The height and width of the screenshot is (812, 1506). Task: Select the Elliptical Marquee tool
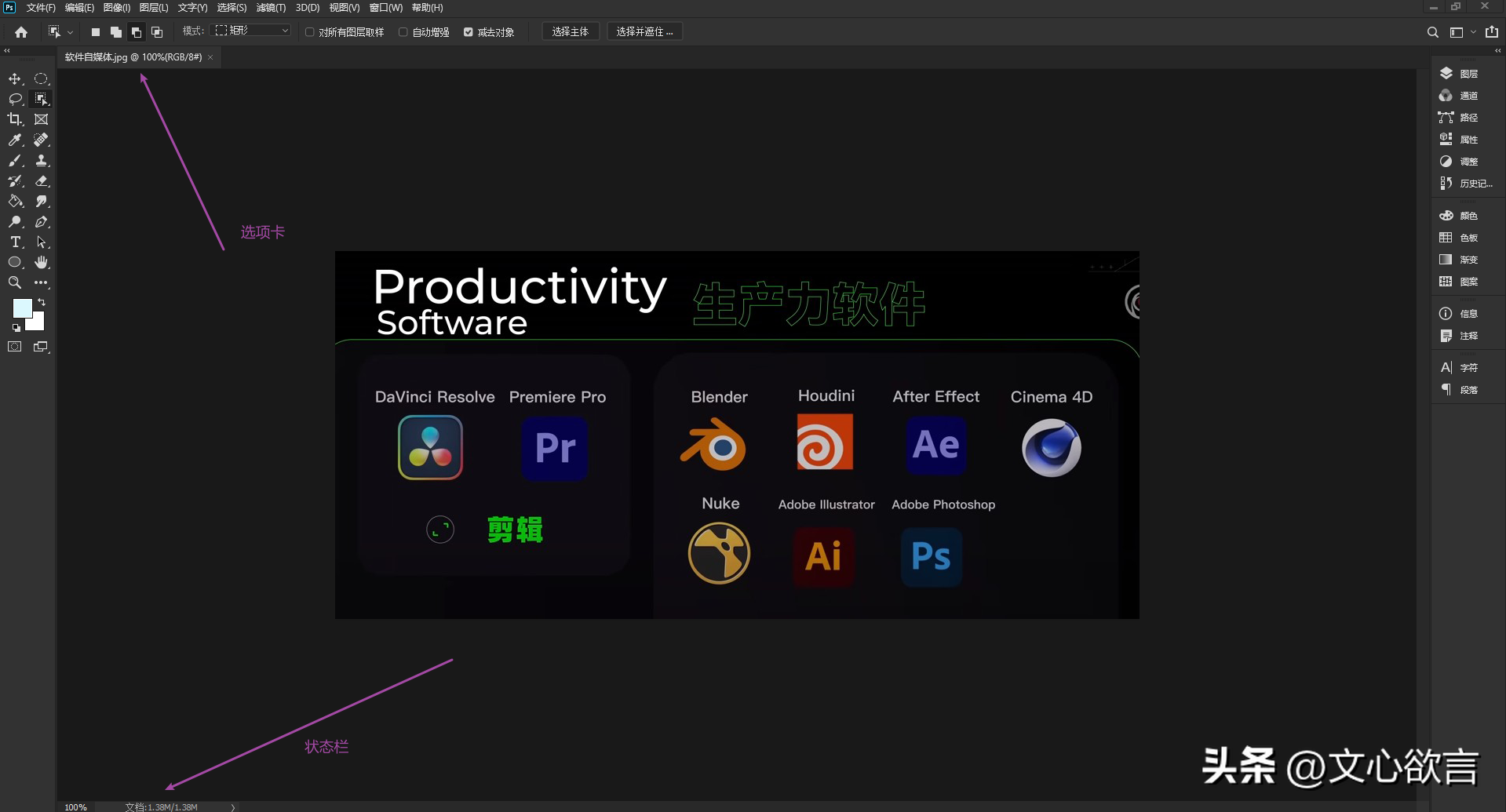42,78
